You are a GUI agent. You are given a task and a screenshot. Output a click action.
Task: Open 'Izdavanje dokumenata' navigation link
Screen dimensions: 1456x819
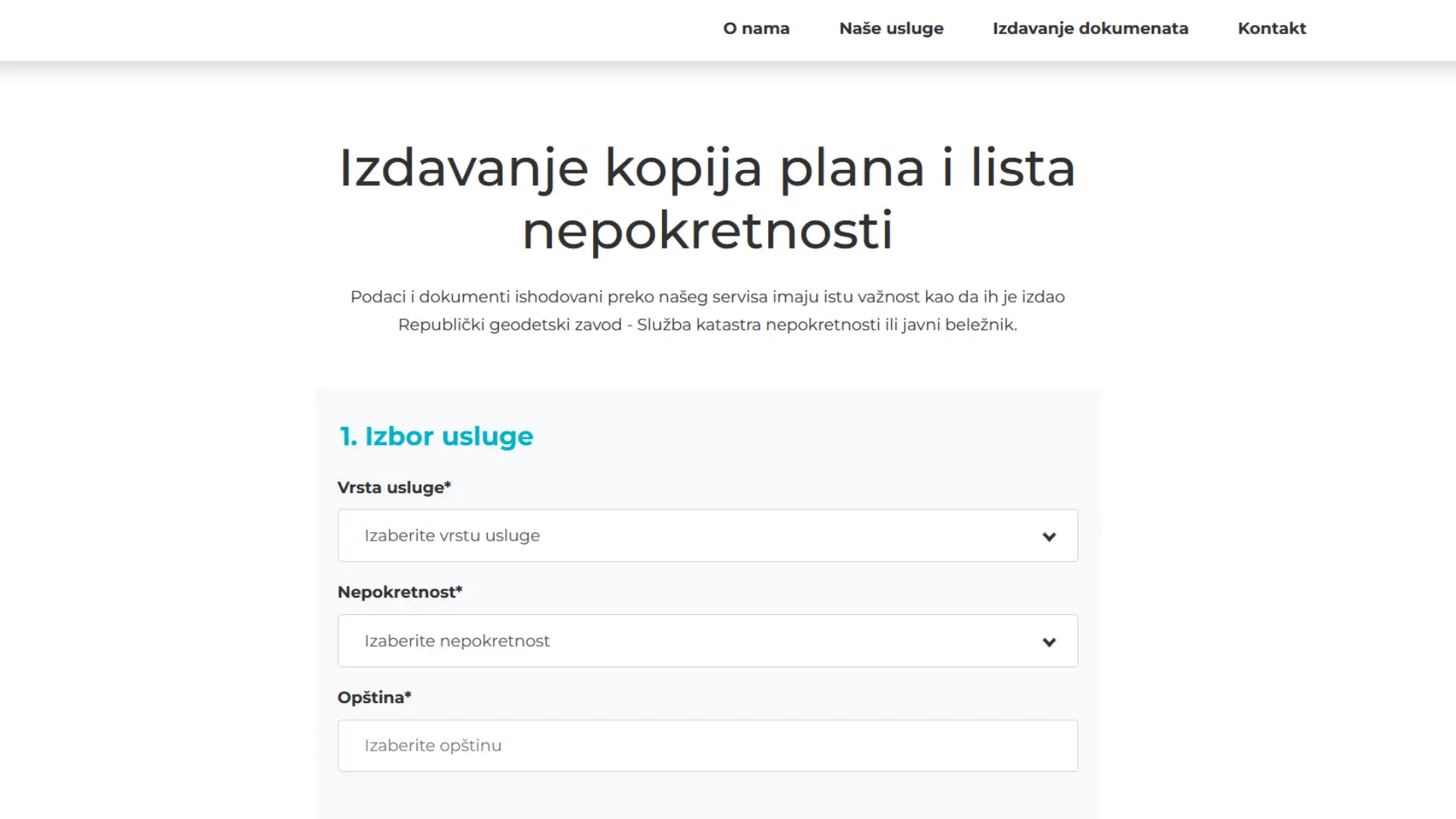click(x=1090, y=28)
